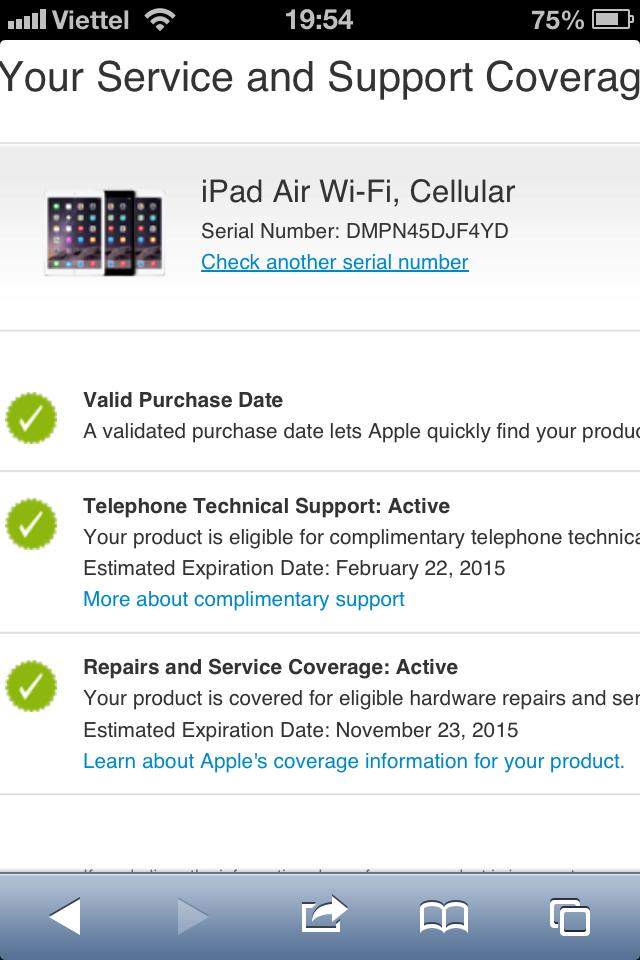
Task: Tap the Telephone Technical Support: Active heading
Action: pyautogui.click(x=266, y=506)
